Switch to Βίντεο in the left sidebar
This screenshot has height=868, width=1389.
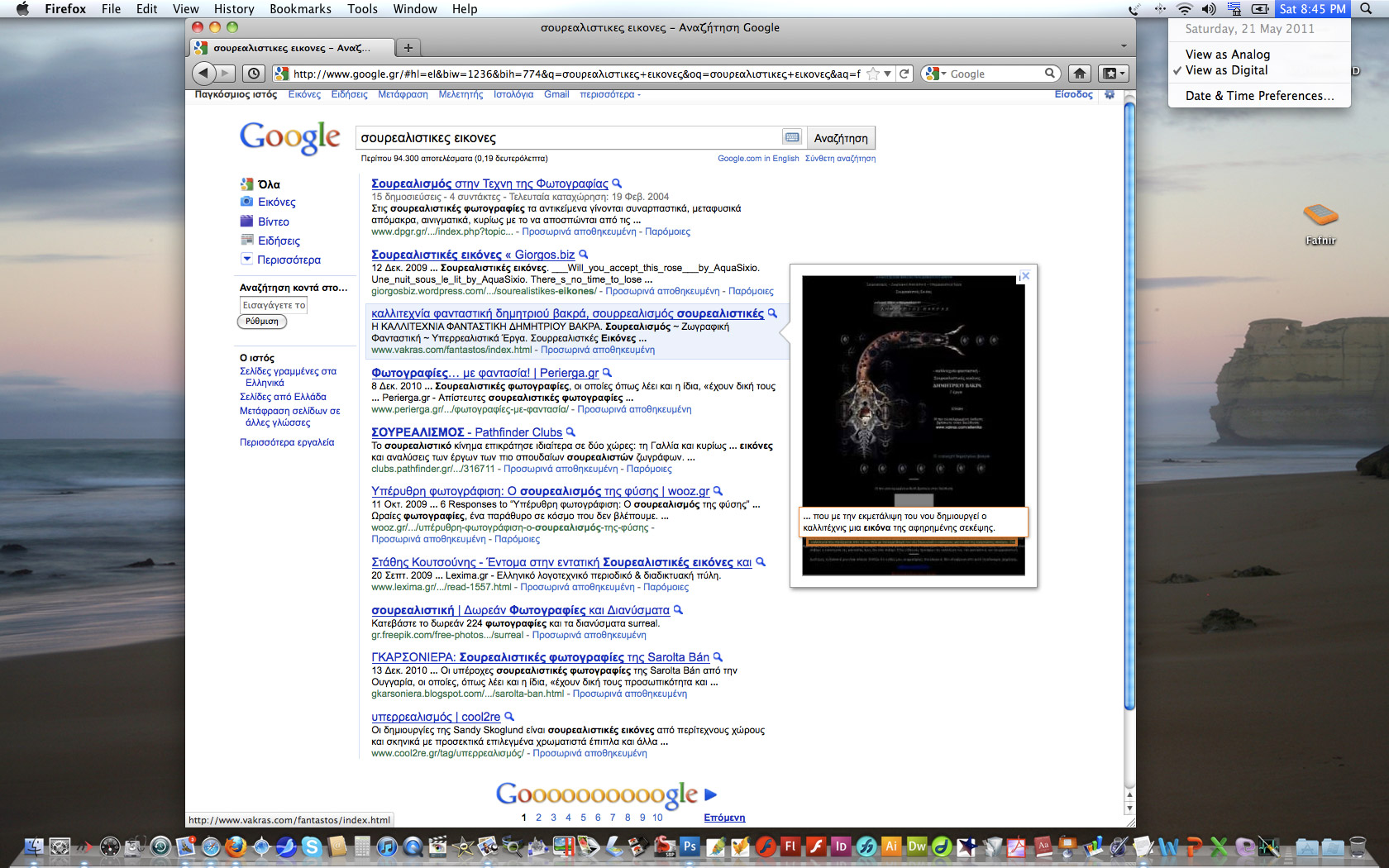tap(273, 222)
